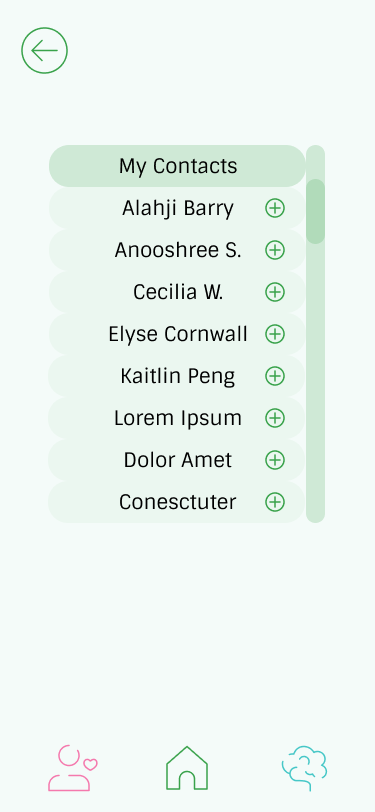Select the My Contacts header
The width and height of the screenshot is (375, 812).
click(178, 166)
